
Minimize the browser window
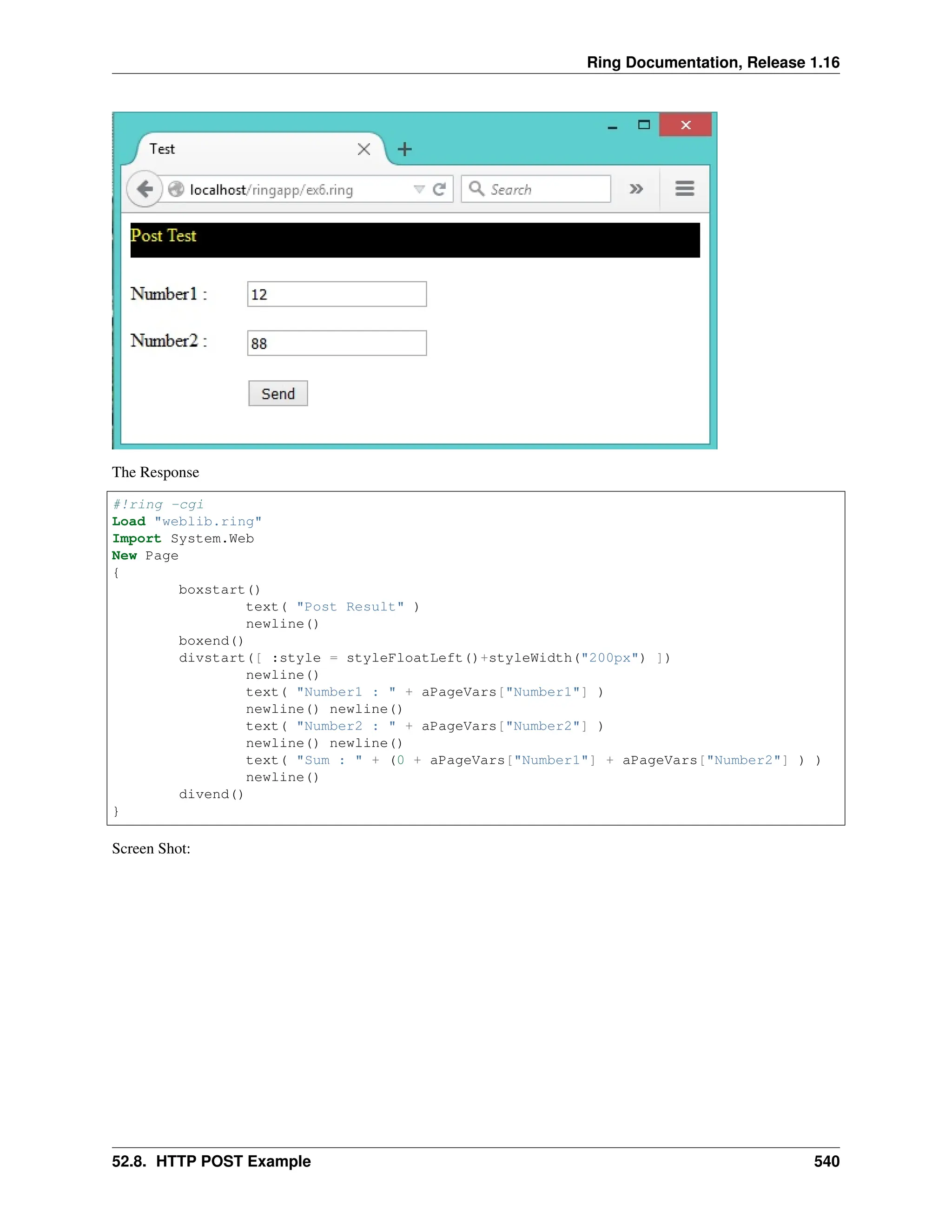click(x=612, y=126)
